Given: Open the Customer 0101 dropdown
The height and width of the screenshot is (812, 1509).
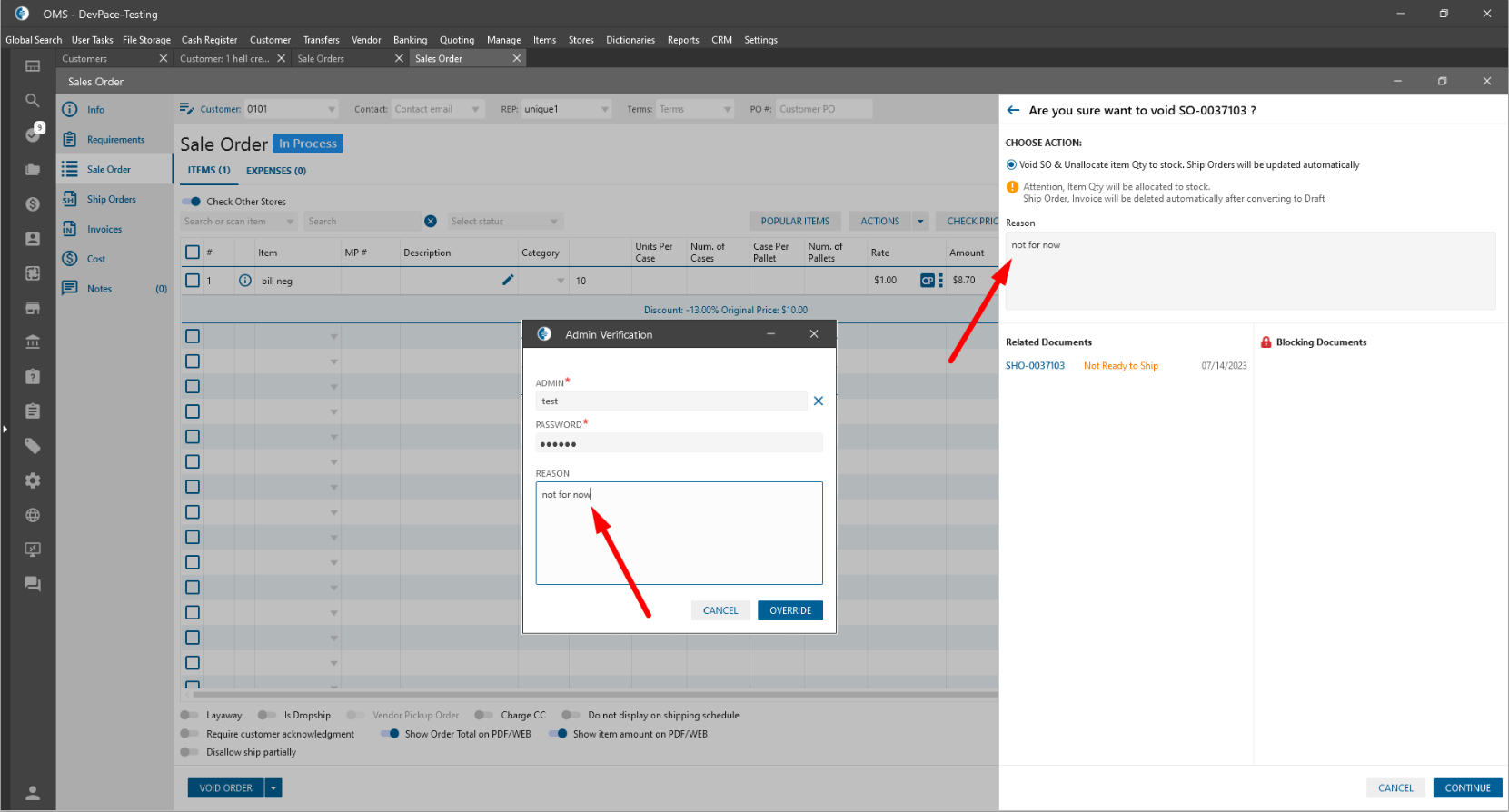Looking at the screenshot, I should [x=332, y=110].
